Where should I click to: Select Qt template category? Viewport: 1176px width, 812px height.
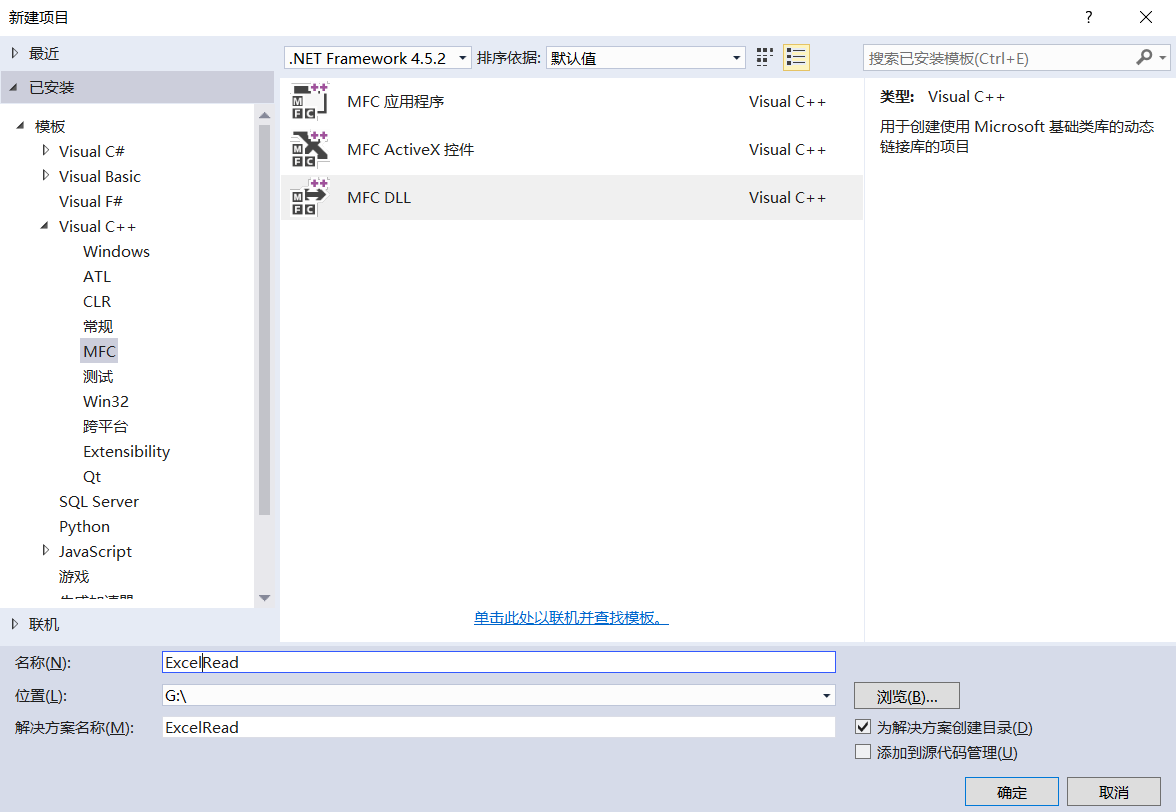[x=92, y=476]
